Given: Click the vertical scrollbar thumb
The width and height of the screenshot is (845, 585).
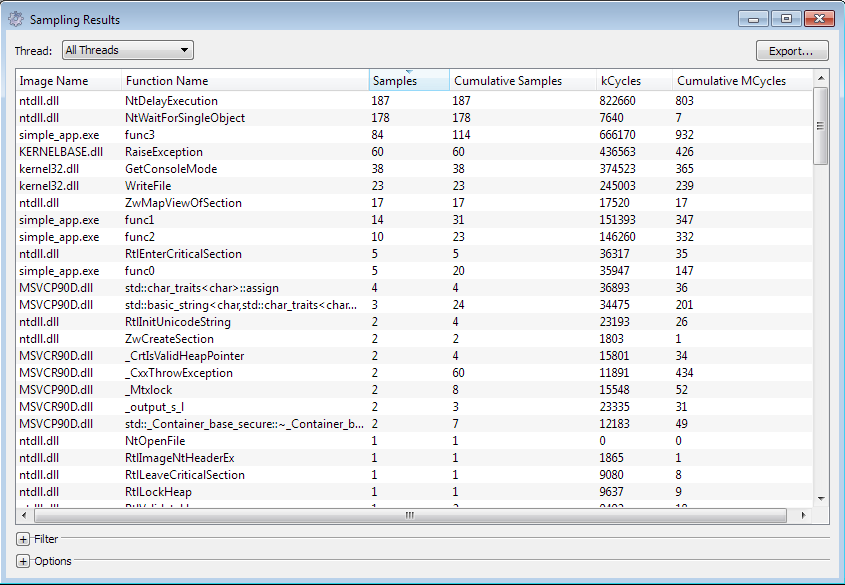Looking at the screenshot, I should pyautogui.click(x=821, y=126).
